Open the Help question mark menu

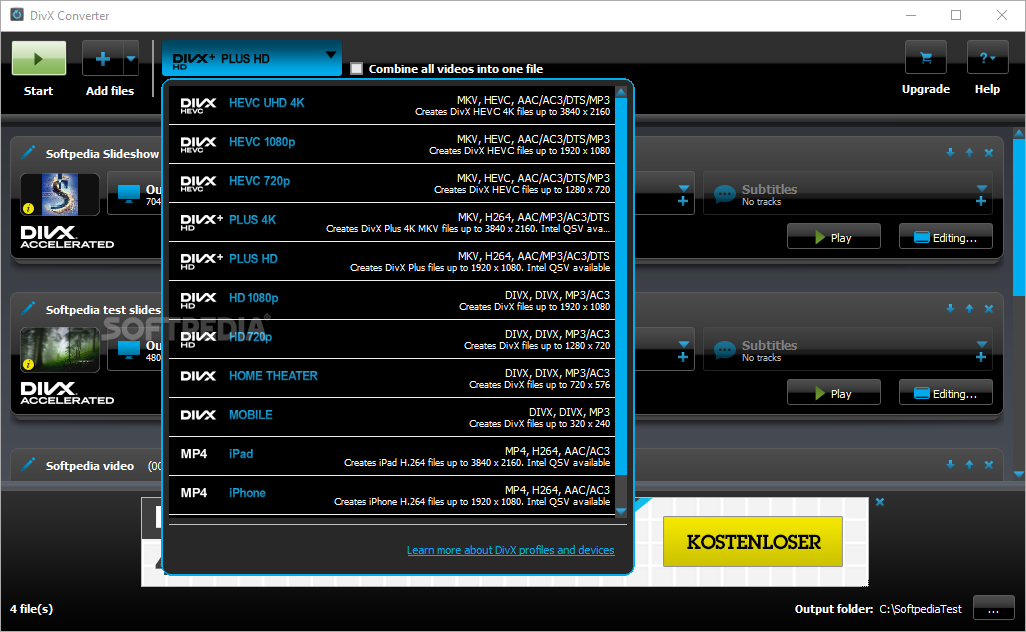[987, 58]
